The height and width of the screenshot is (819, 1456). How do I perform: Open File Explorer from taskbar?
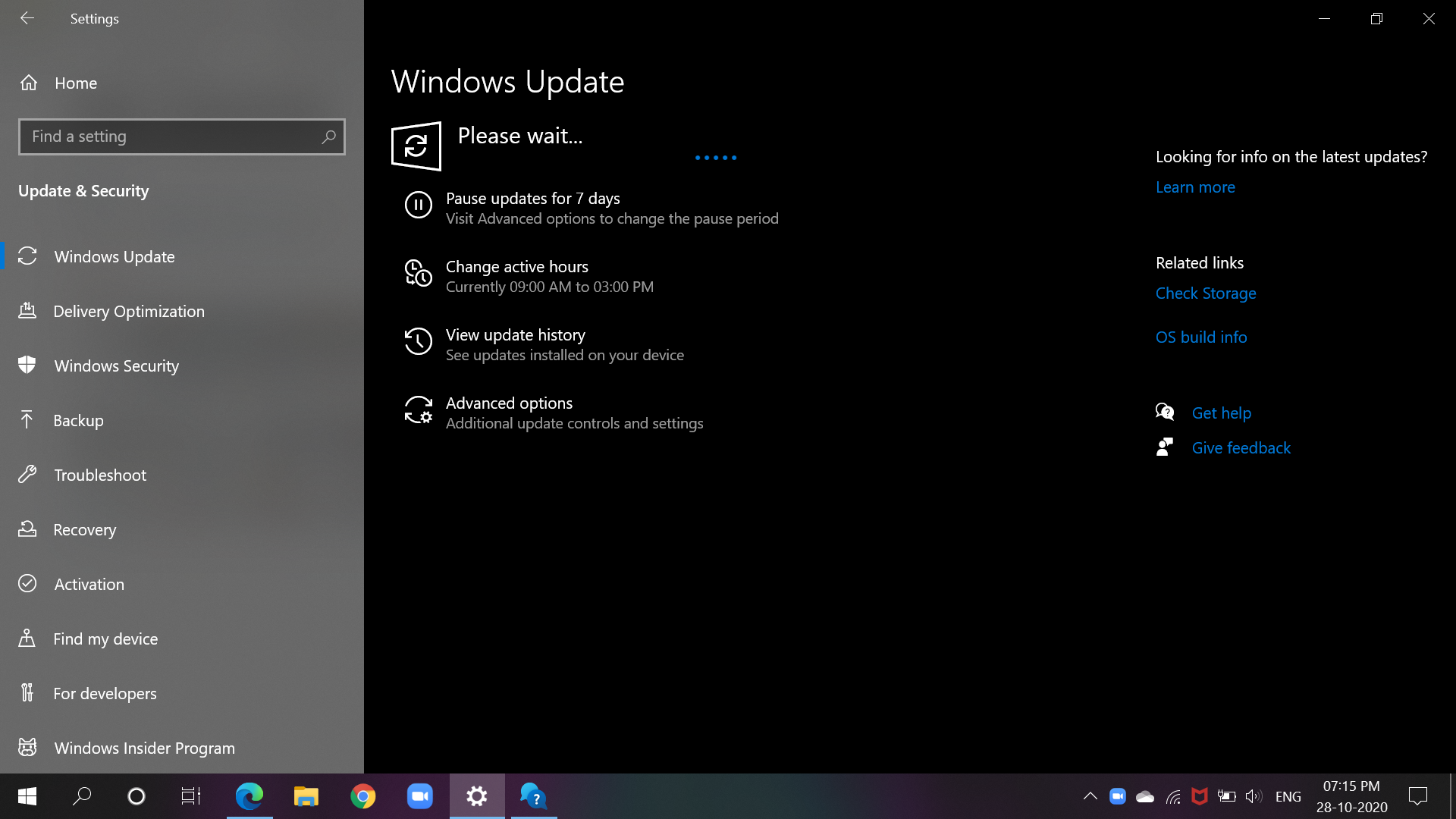coord(306,796)
